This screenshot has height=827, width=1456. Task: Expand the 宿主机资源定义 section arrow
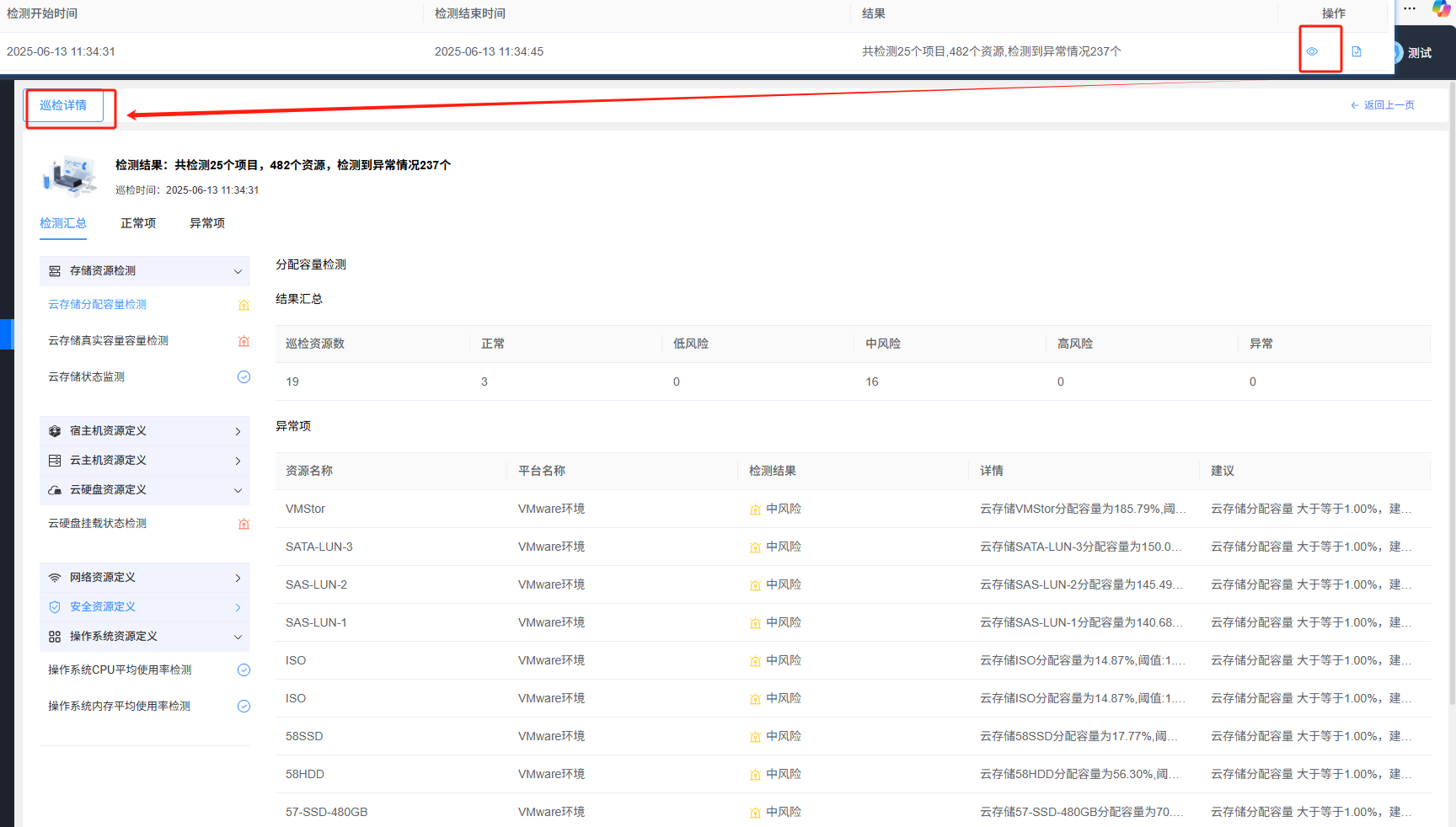point(238,431)
